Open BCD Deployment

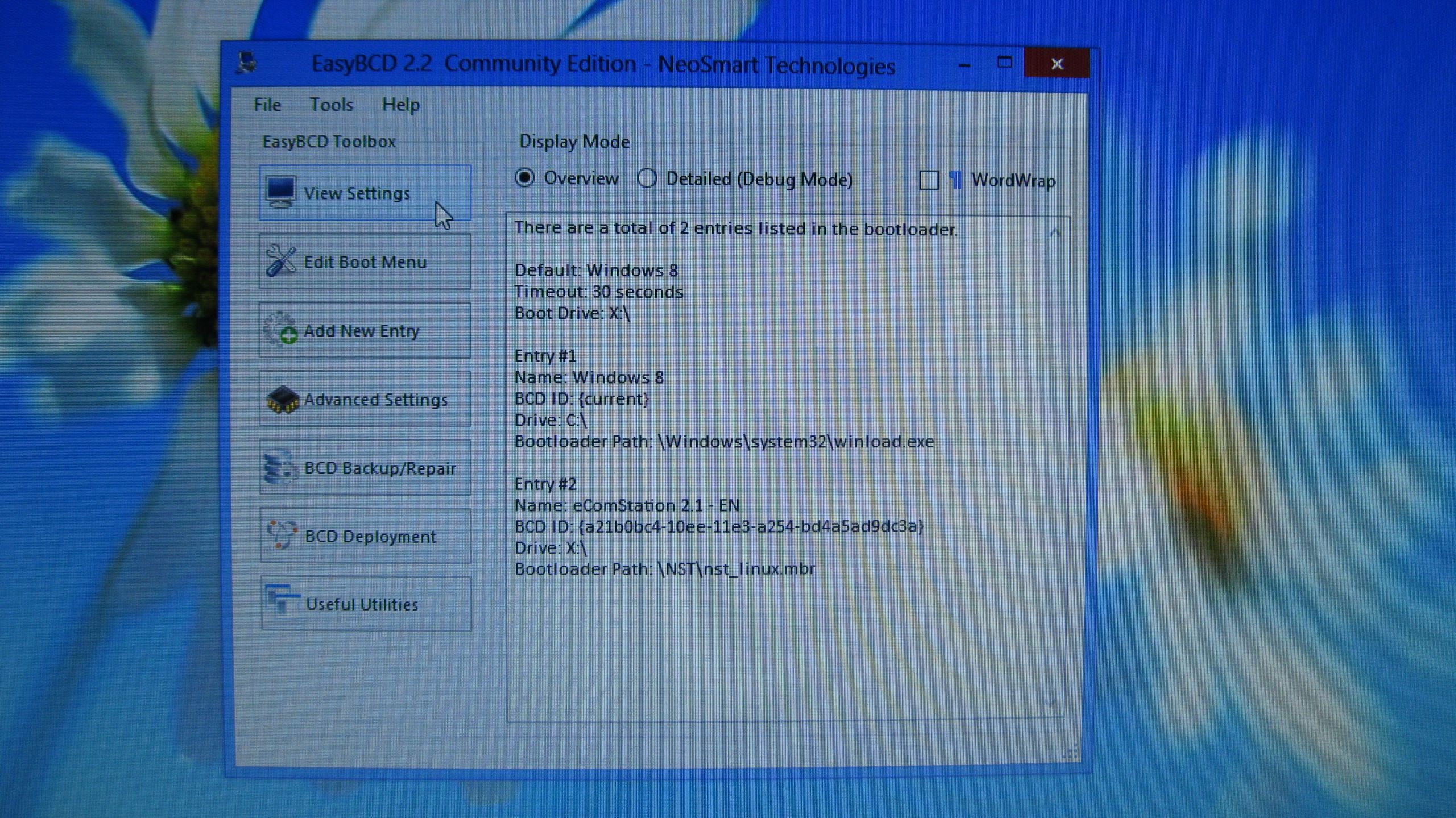pos(366,536)
